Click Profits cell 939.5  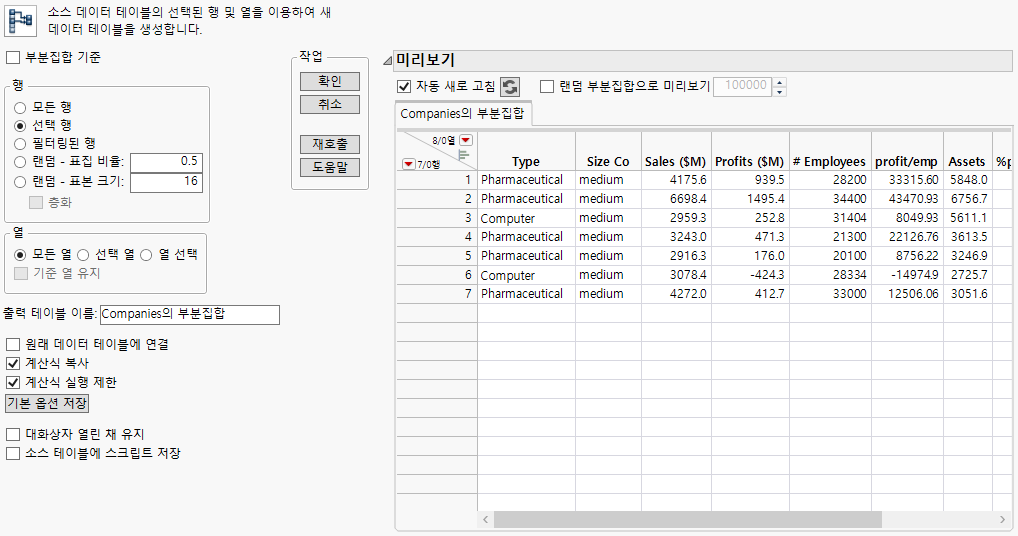[751, 180]
